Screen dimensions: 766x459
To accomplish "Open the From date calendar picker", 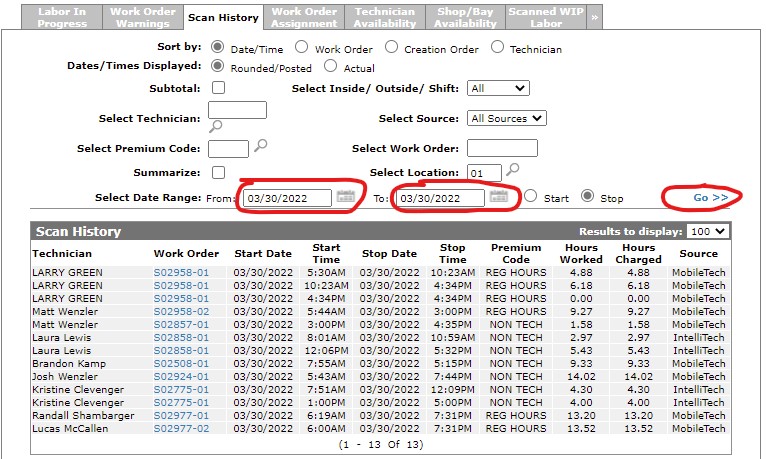I will [x=346, y=197].
